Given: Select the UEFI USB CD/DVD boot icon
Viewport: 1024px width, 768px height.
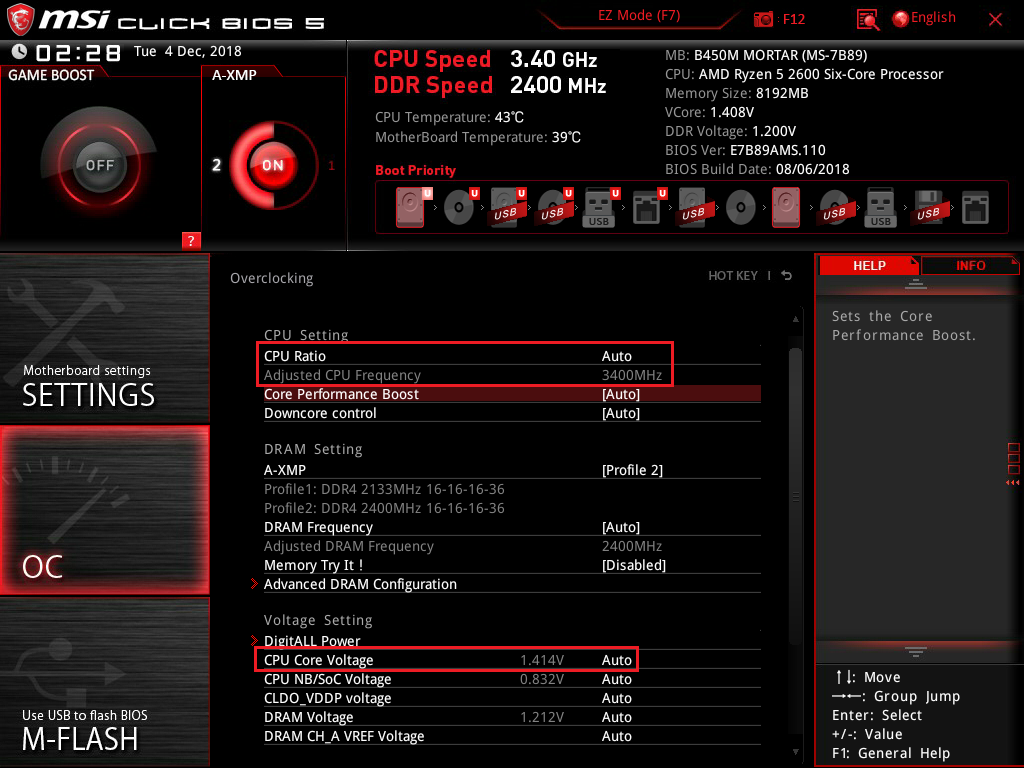Looking at the screenshot, I should click(554, 207).
